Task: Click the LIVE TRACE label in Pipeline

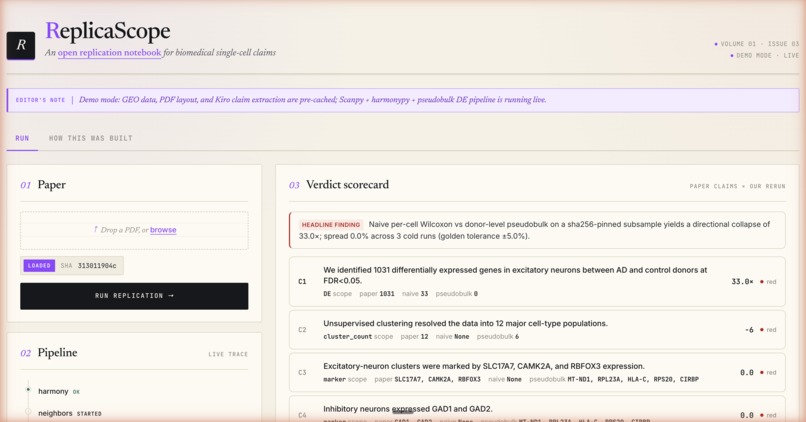Action: tap(228, 354)
